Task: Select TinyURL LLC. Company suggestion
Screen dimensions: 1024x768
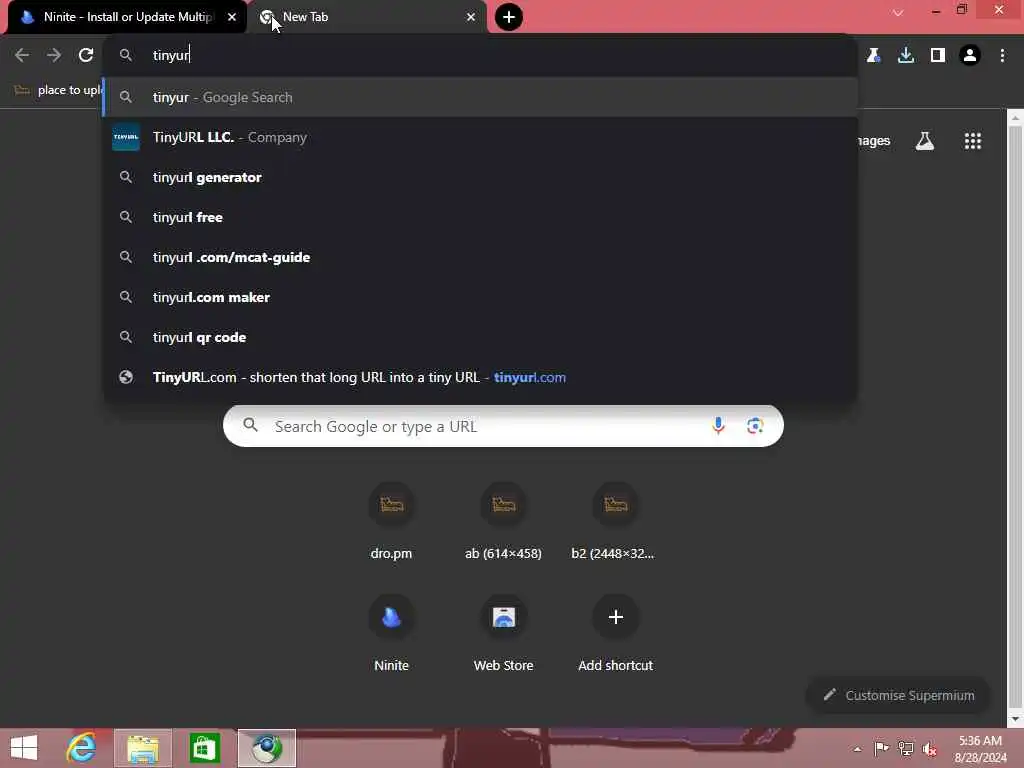Action: (x=481, y=137)
